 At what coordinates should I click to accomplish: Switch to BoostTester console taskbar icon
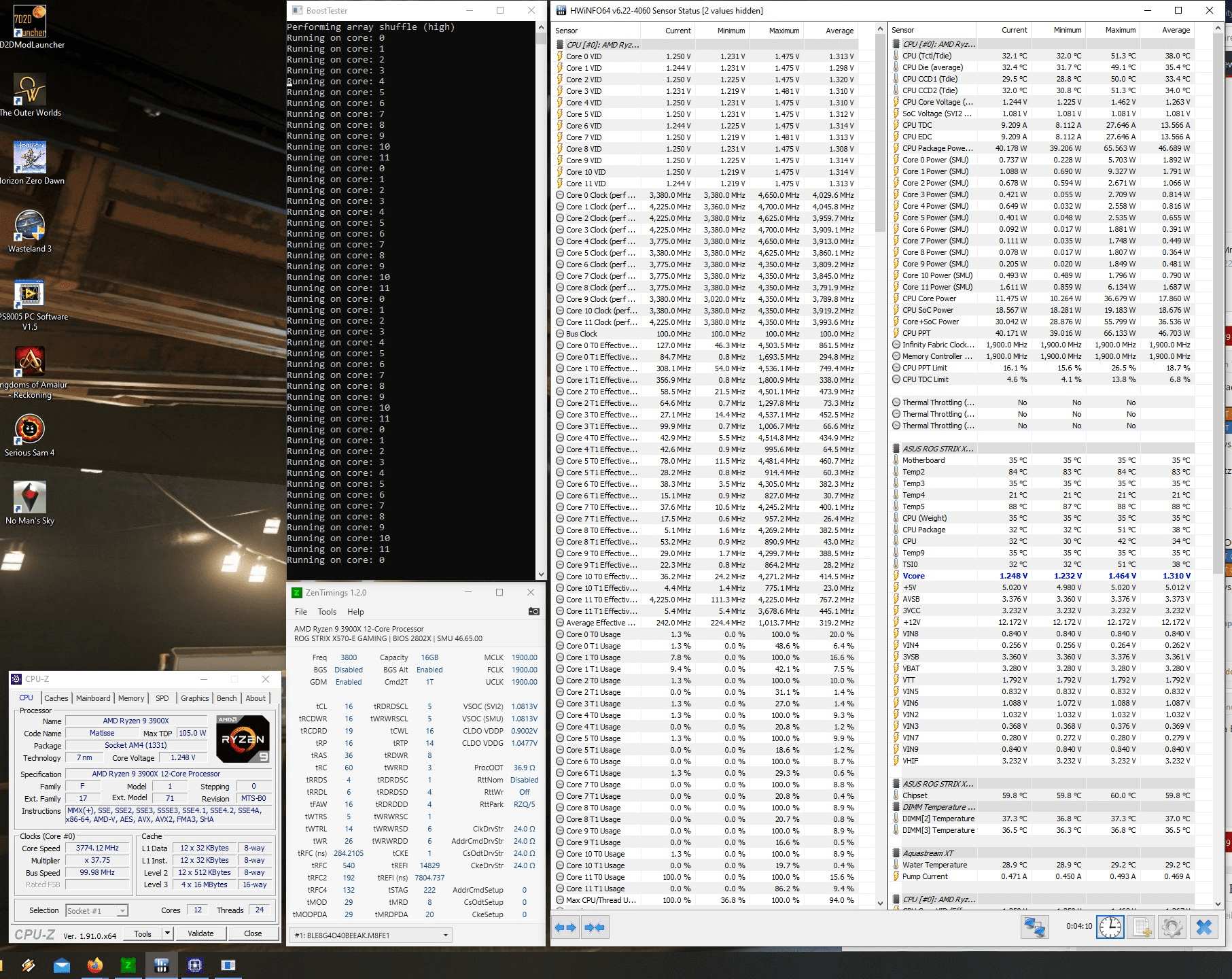click(228, 965)
